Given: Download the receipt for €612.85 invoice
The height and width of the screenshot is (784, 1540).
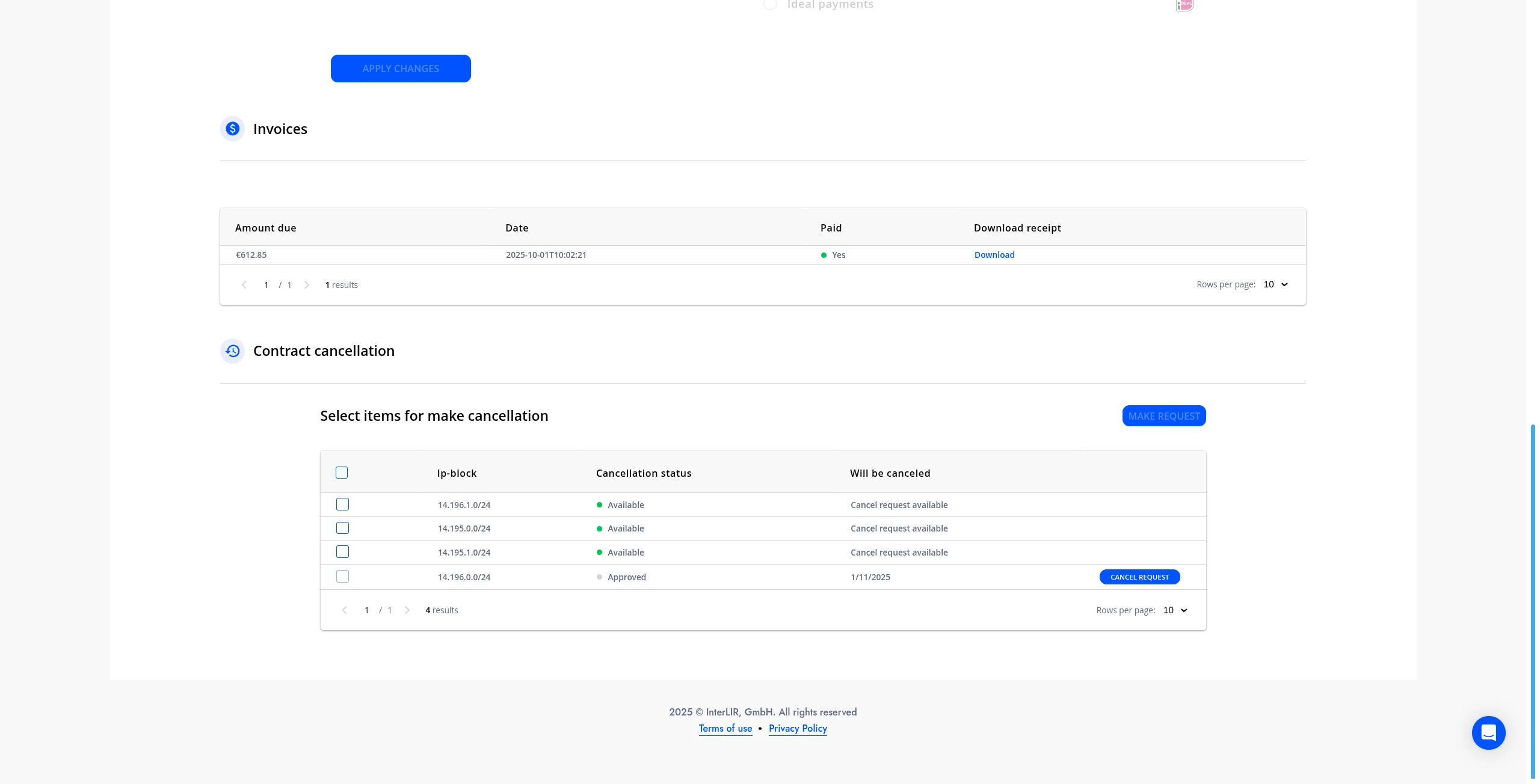Looking at the screenshot, I should [994, 255].
